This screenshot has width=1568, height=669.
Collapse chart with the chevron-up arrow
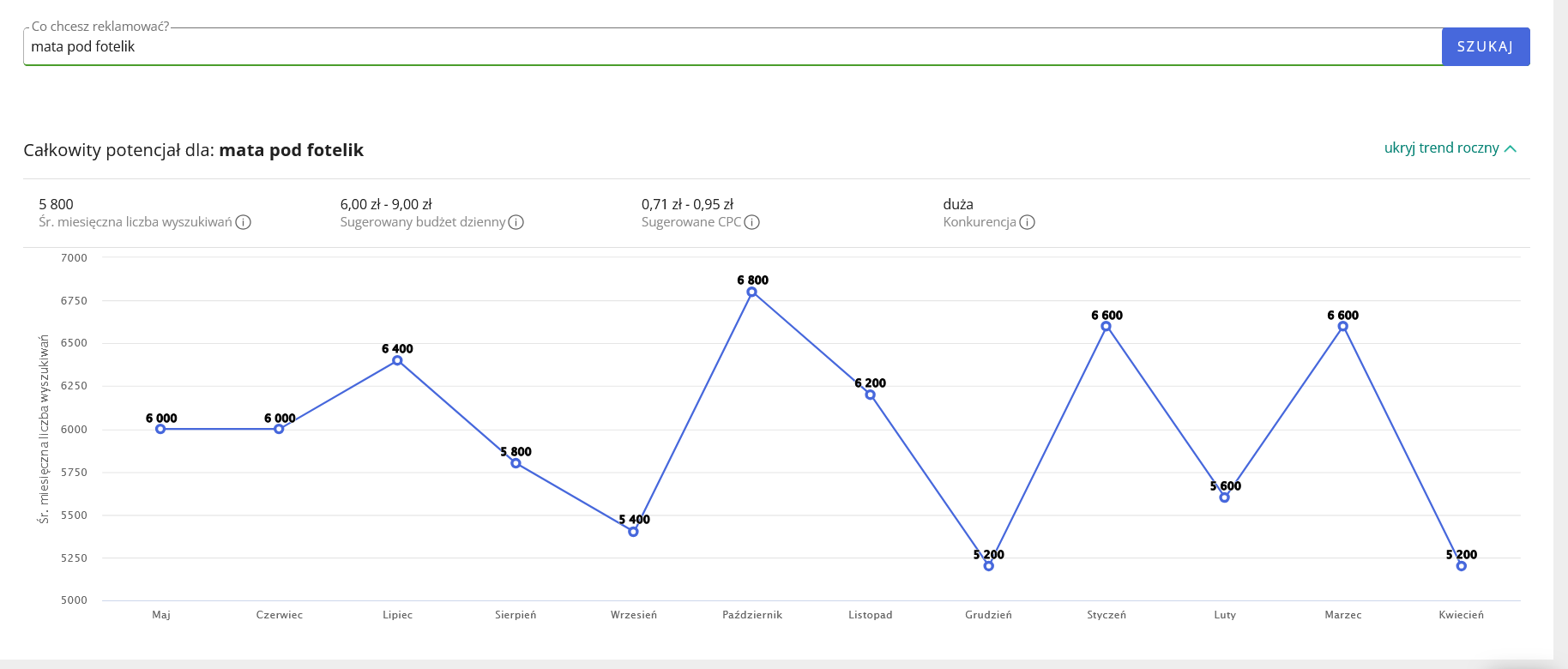1511,148
